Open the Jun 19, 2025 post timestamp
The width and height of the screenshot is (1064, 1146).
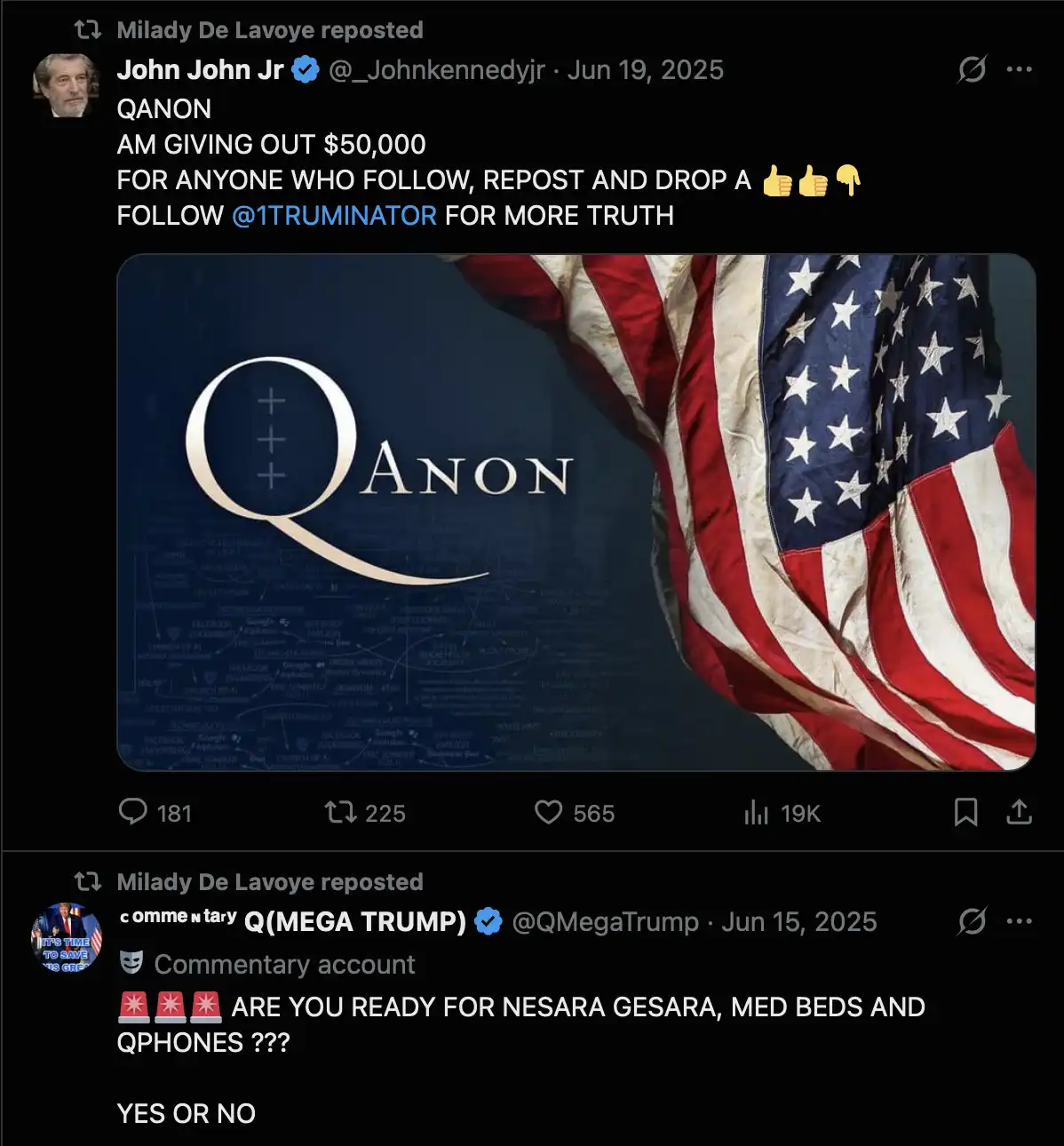click(x=645, y=69)
